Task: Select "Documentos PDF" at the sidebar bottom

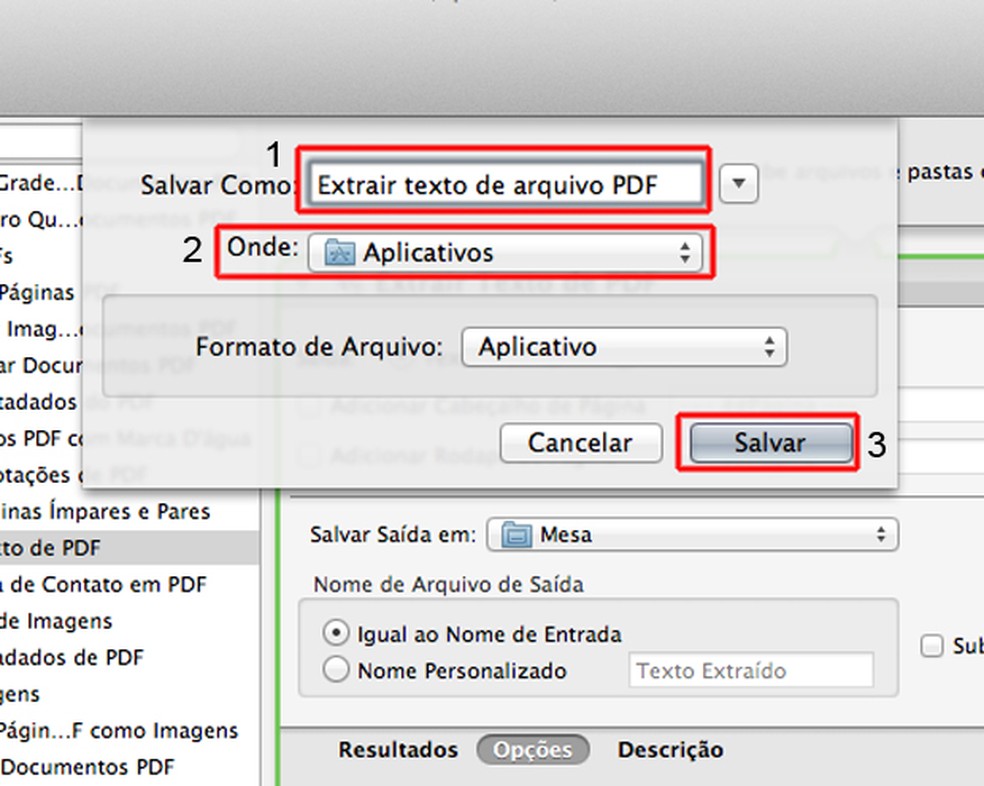Action: 85,767
